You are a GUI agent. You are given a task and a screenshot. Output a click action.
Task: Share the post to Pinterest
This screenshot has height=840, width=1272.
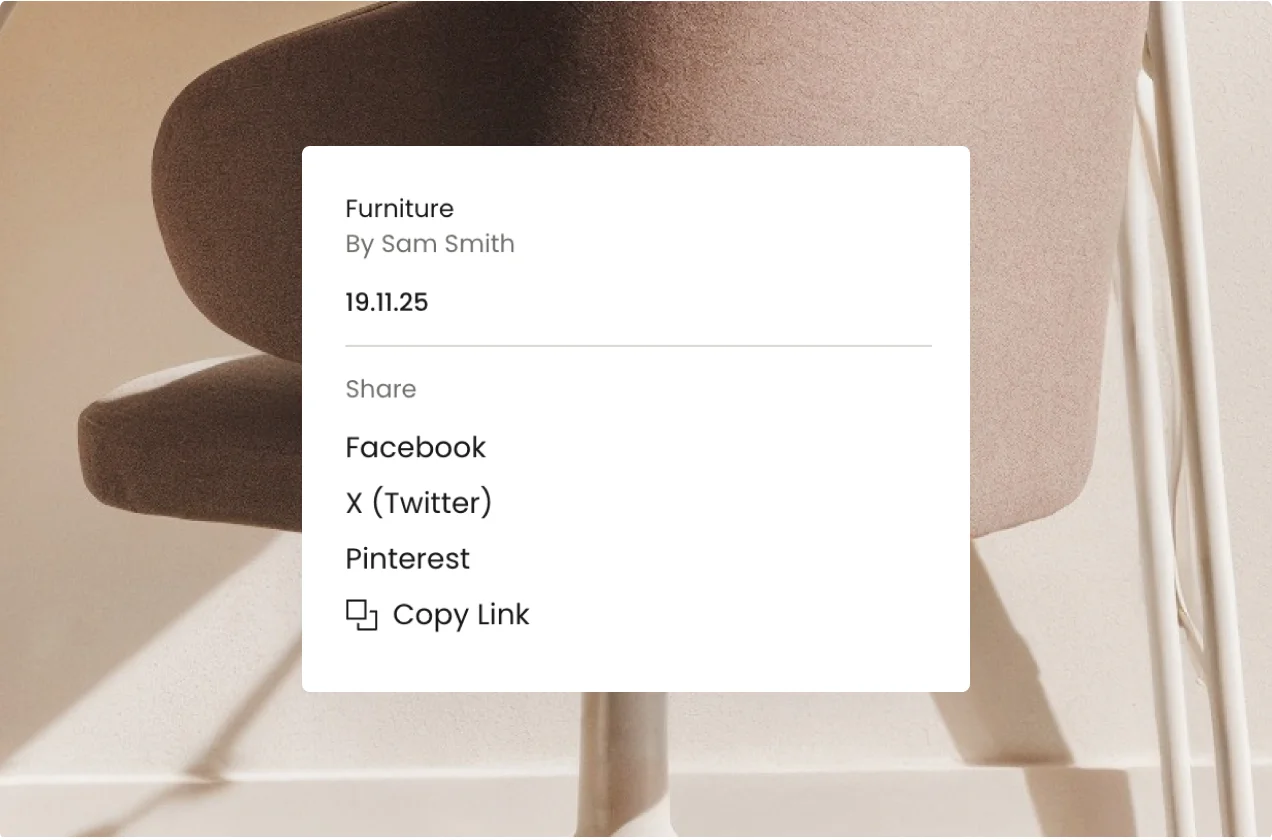(407, 559)
